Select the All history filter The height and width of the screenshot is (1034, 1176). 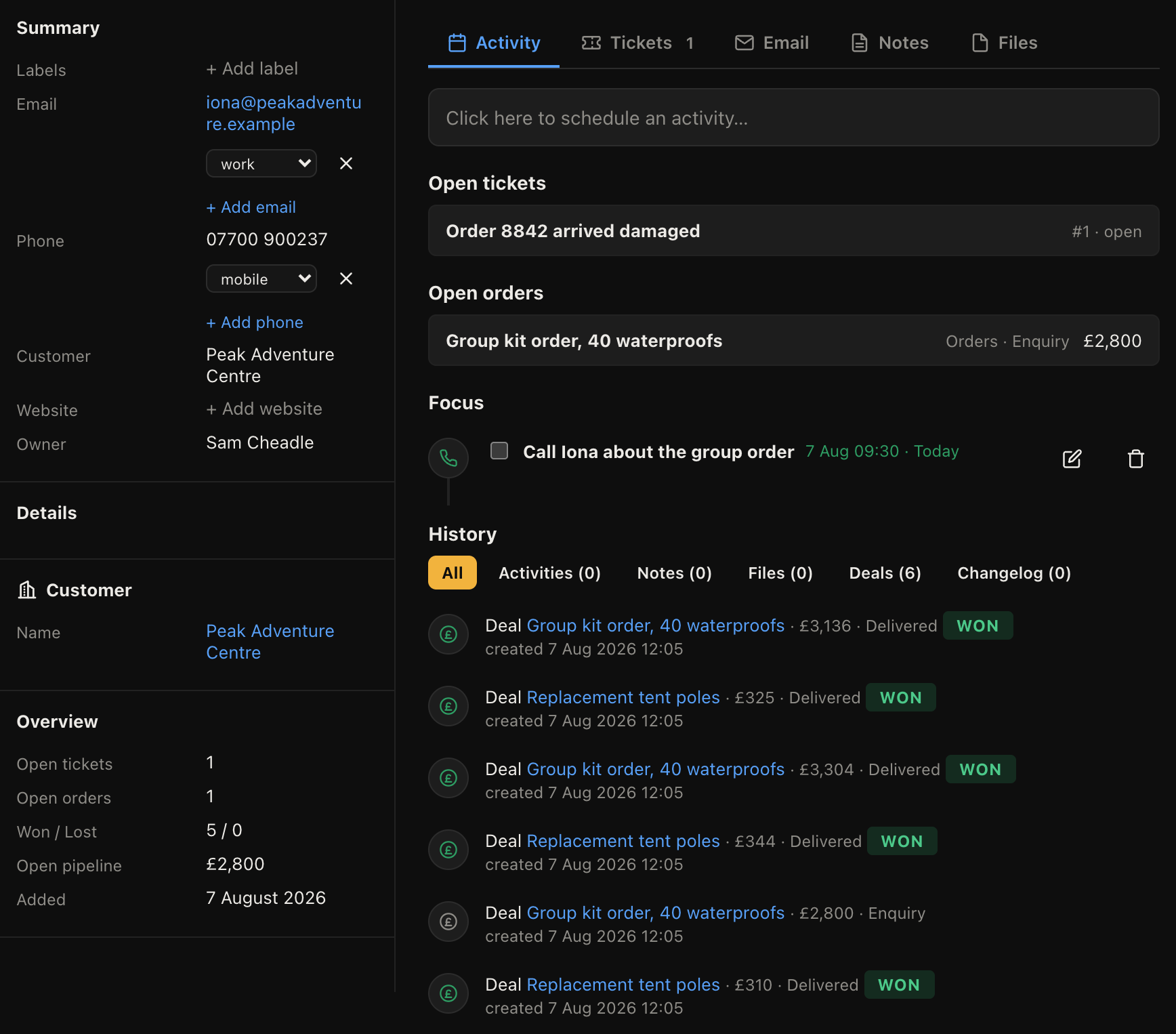coord(453,573)
